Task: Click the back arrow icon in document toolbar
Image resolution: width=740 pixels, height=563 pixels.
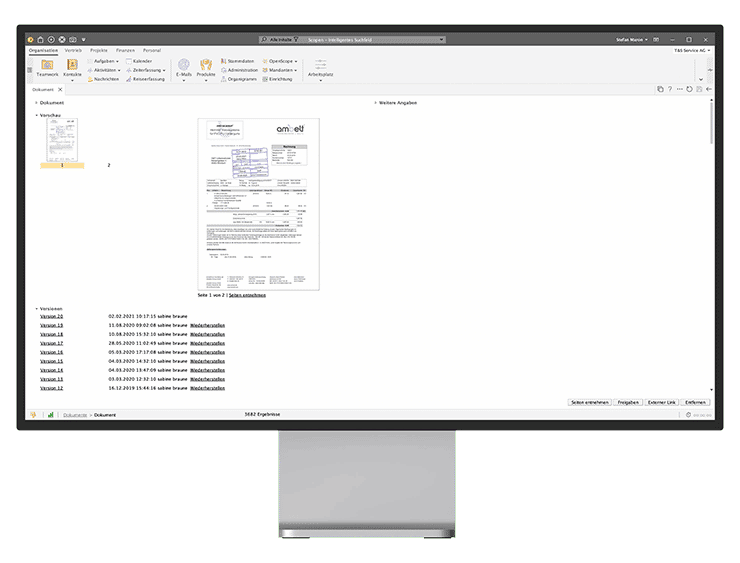Action: [709, 89]
